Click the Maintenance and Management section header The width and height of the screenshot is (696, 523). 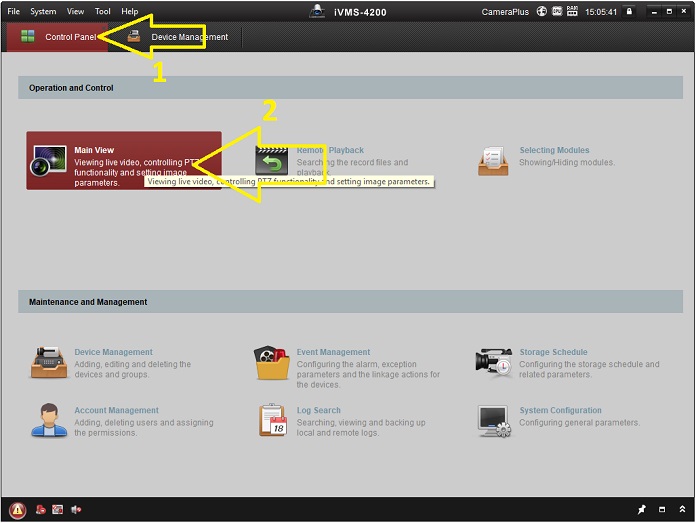tap(350, 301)
